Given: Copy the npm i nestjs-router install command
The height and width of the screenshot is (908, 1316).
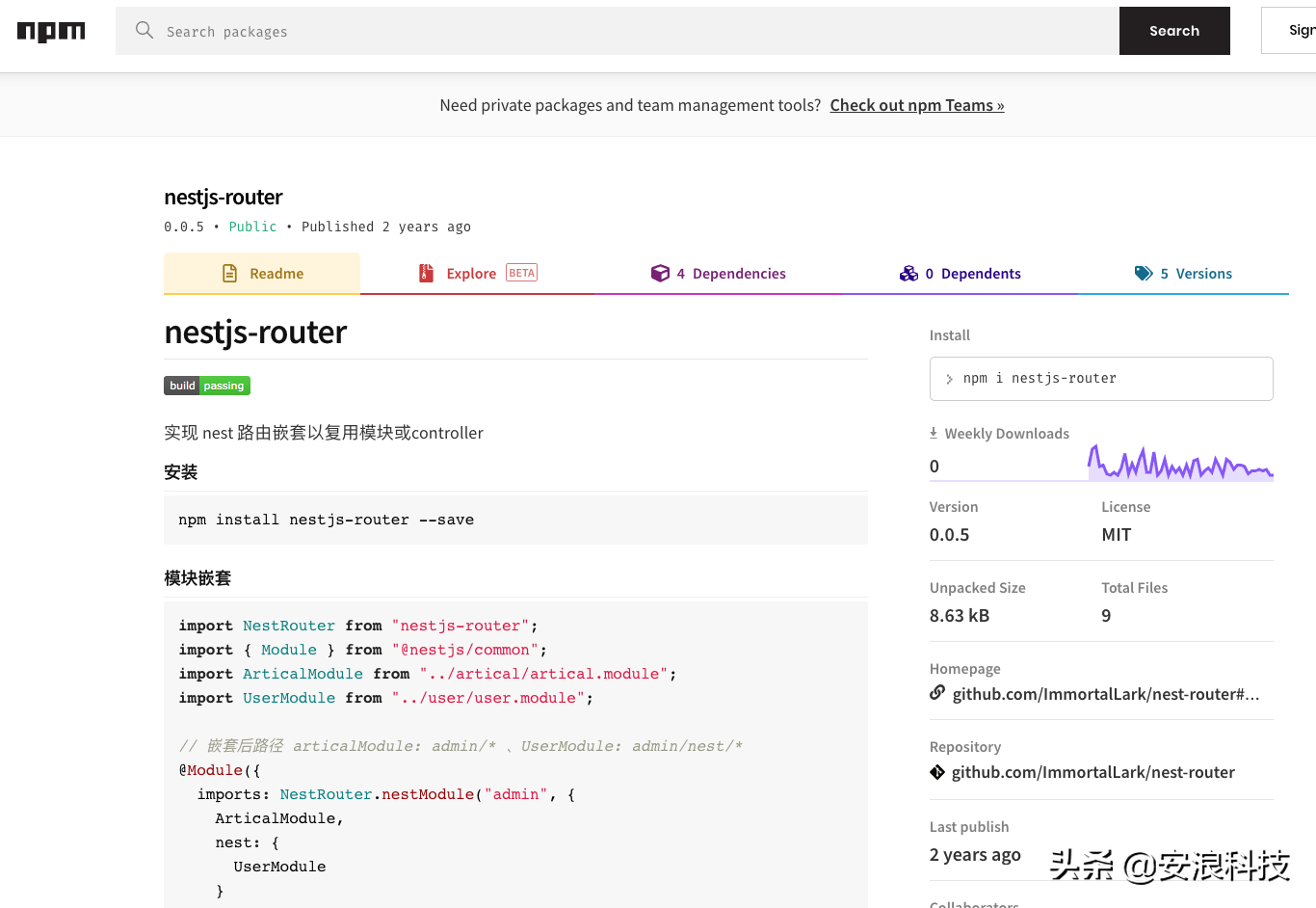Looking at the screenshot, I should [x=1101, y=379].
